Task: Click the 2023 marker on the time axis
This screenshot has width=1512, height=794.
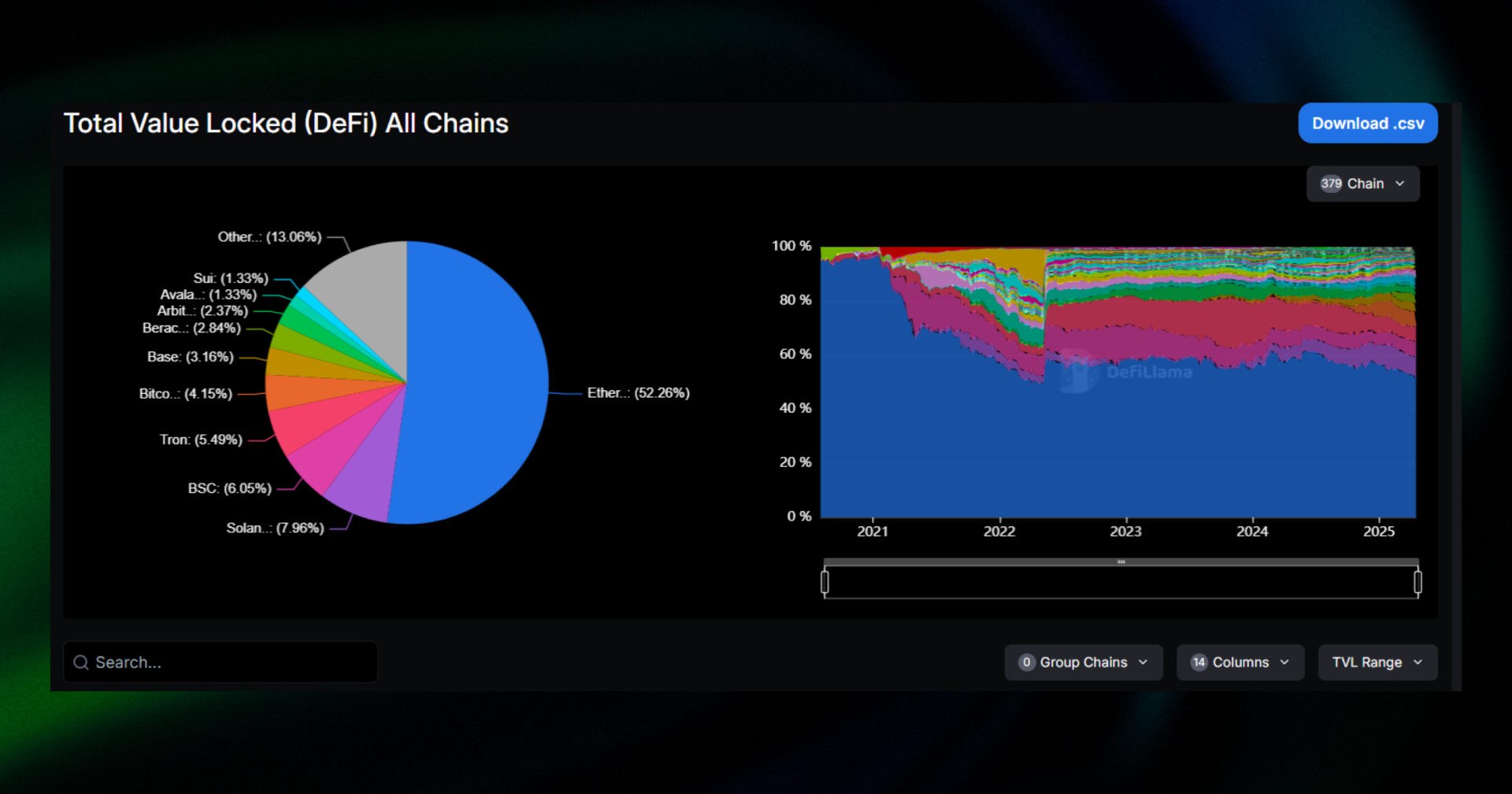Action: click(1125, 531)
